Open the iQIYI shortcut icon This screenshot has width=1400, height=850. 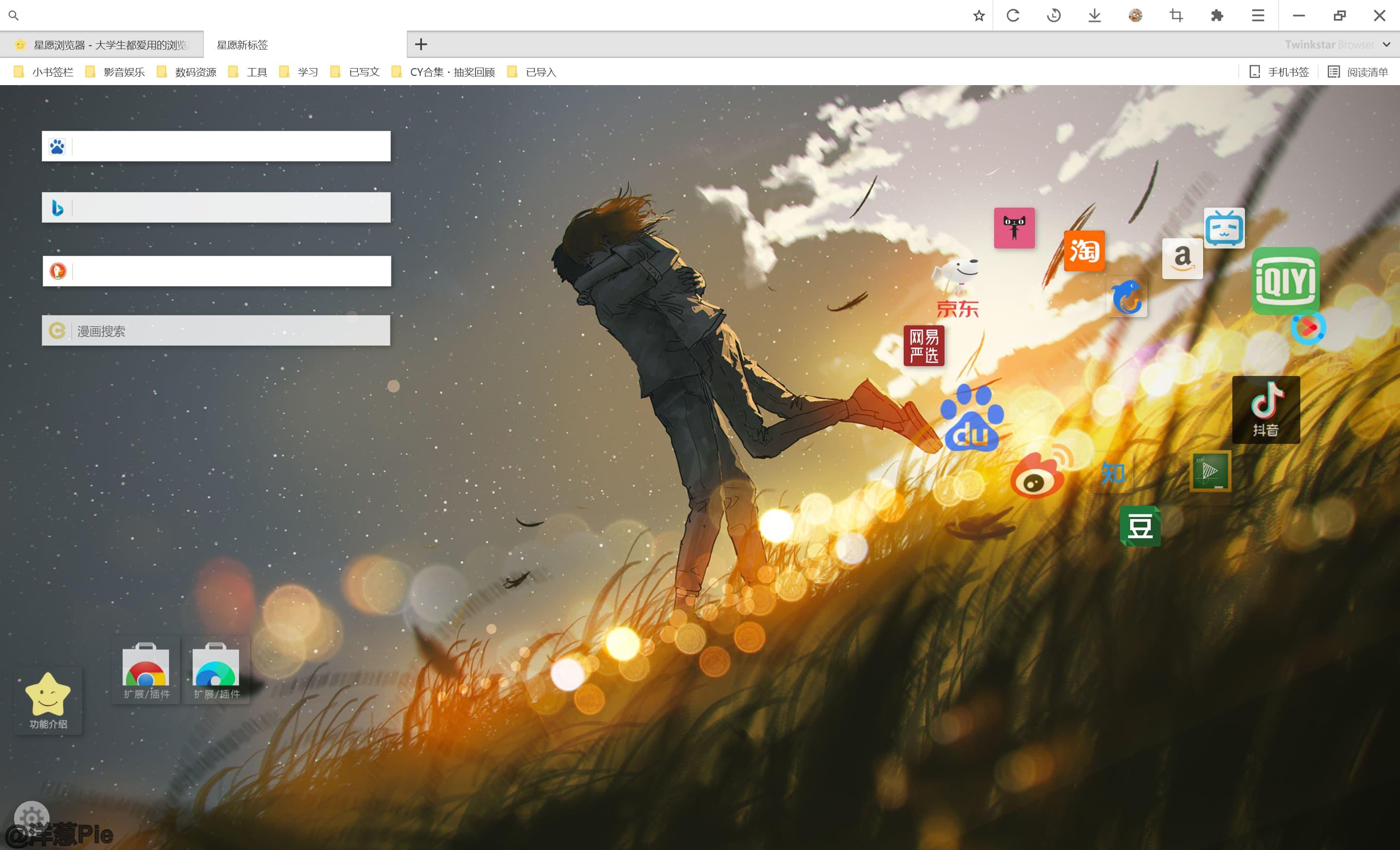tap(1285, 281)
